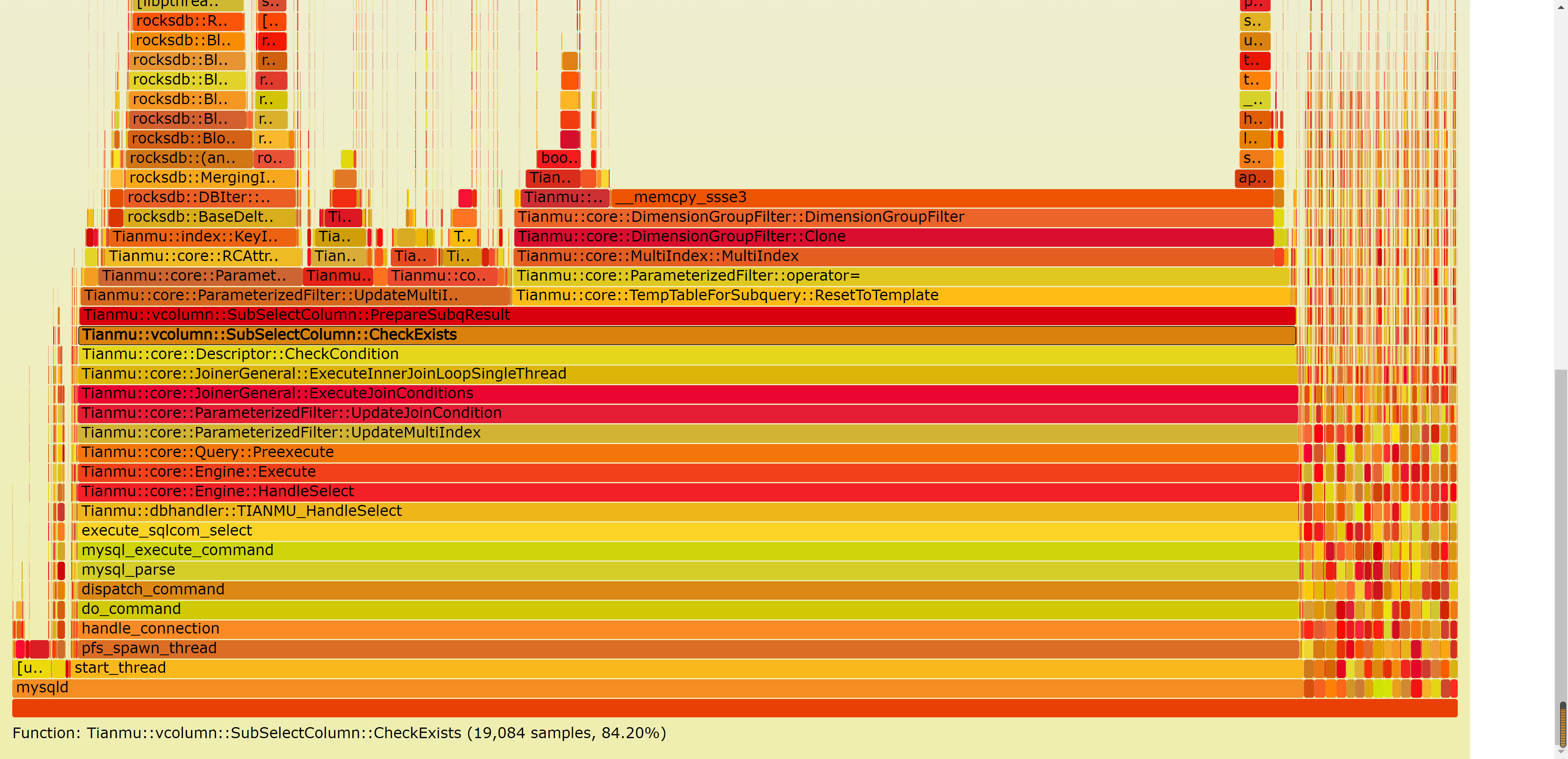The width and height of the screenshot is (1568, 759).
Task: Click Tianmu::core::Paramet.. frame
Action: [x=200, y=276]
